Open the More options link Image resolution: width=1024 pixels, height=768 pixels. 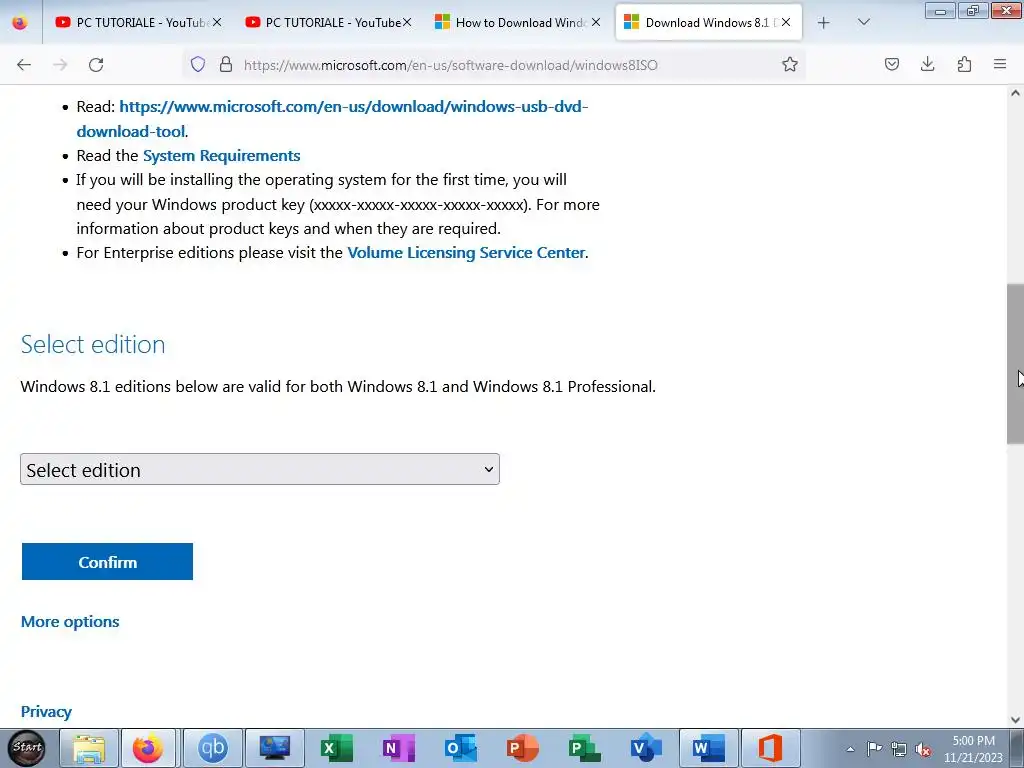pos(70,622)
